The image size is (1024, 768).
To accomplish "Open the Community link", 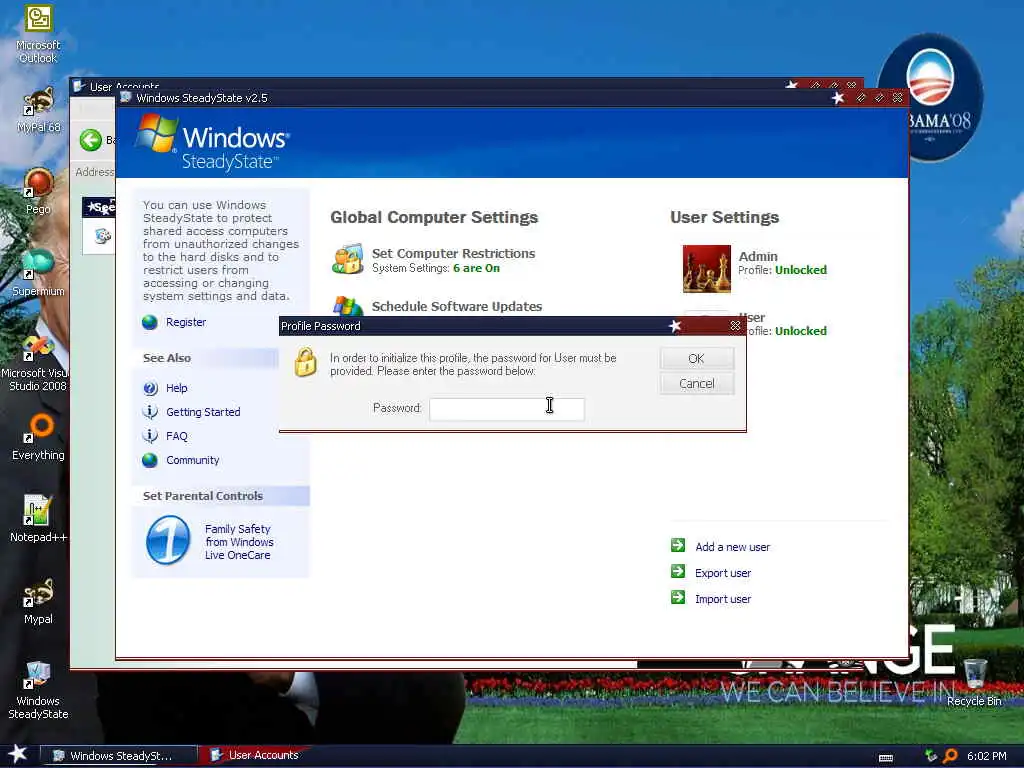I will point(193,460).
